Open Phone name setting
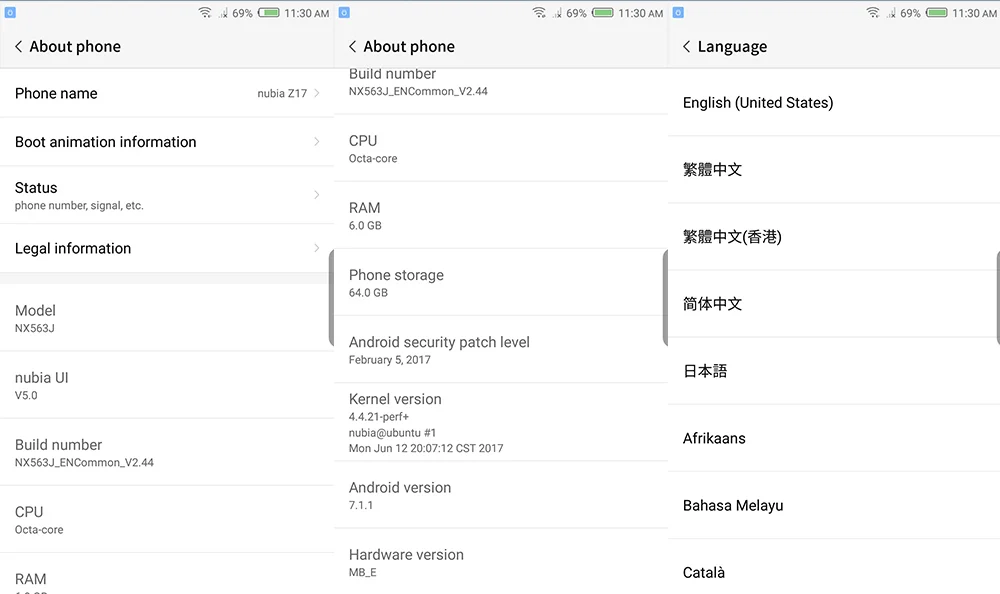The width and height of the screenshot is (1000, 594). (167, 93)
